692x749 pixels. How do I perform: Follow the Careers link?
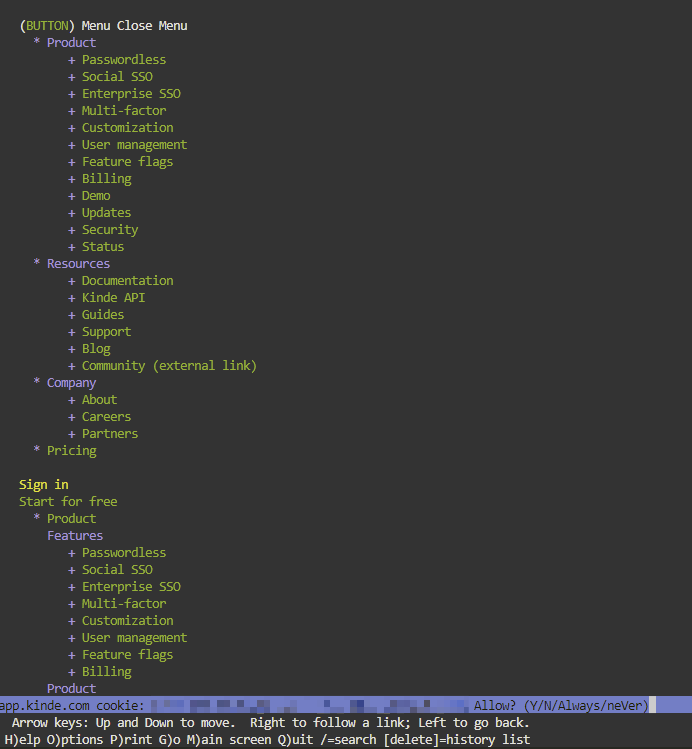coord(106,417)
